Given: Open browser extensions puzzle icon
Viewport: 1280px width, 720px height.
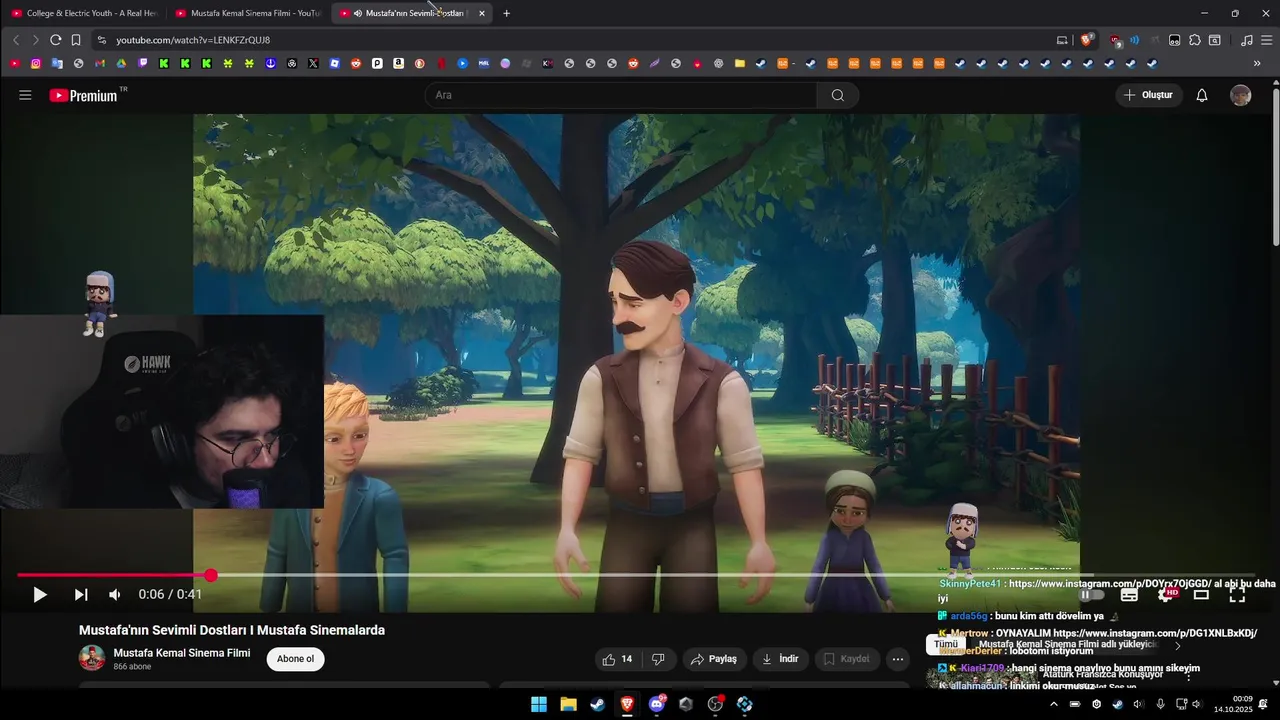Looking at the screenshot, I should click(x=1195, y=40).
